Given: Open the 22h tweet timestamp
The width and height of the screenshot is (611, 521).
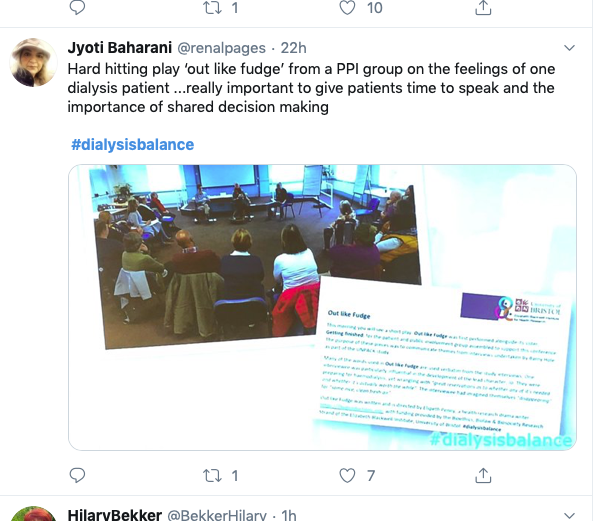Looking at the screenshot, I should coord(293,48).
